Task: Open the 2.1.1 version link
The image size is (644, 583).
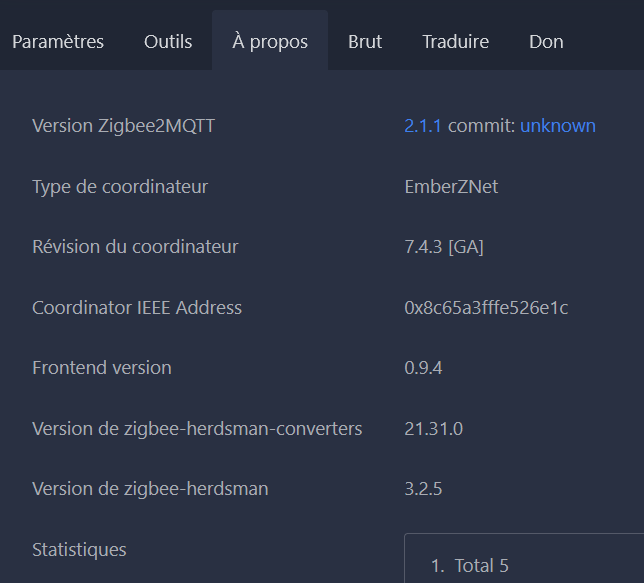Action: (x=423, y=126)
